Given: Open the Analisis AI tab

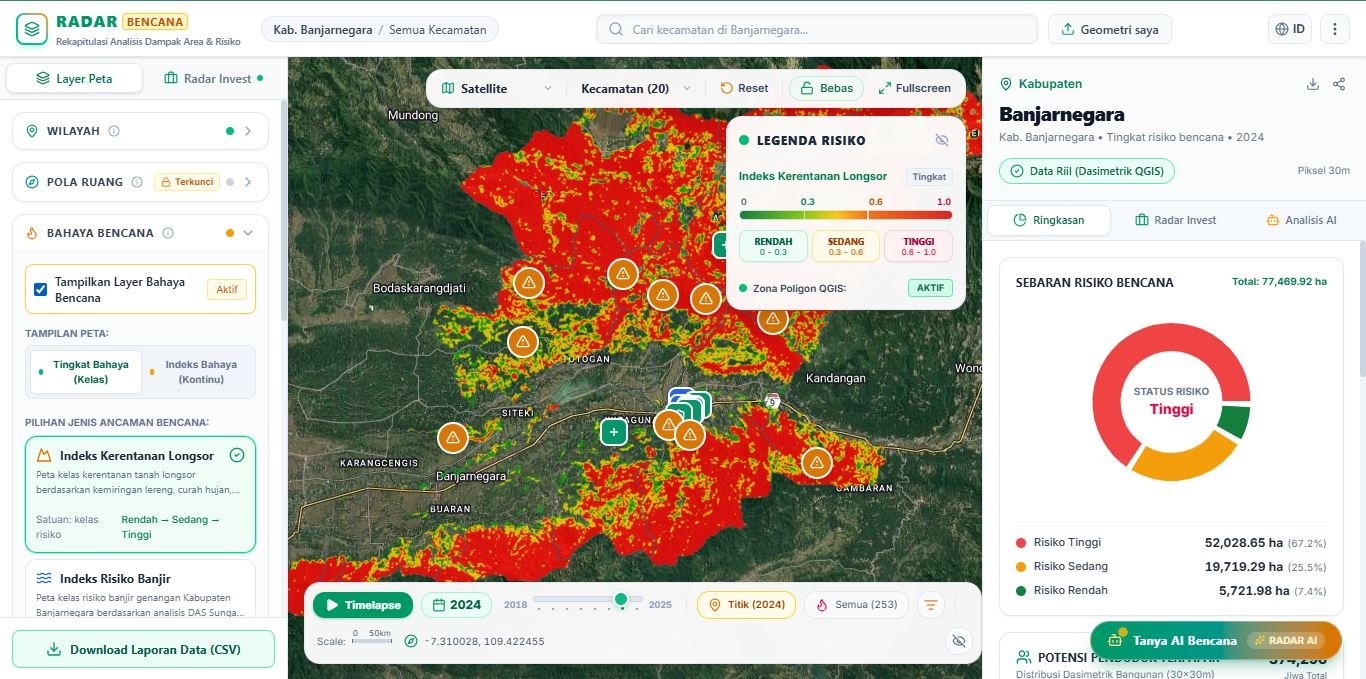Looking at the screenshot, I should [x=1301, y=220].
